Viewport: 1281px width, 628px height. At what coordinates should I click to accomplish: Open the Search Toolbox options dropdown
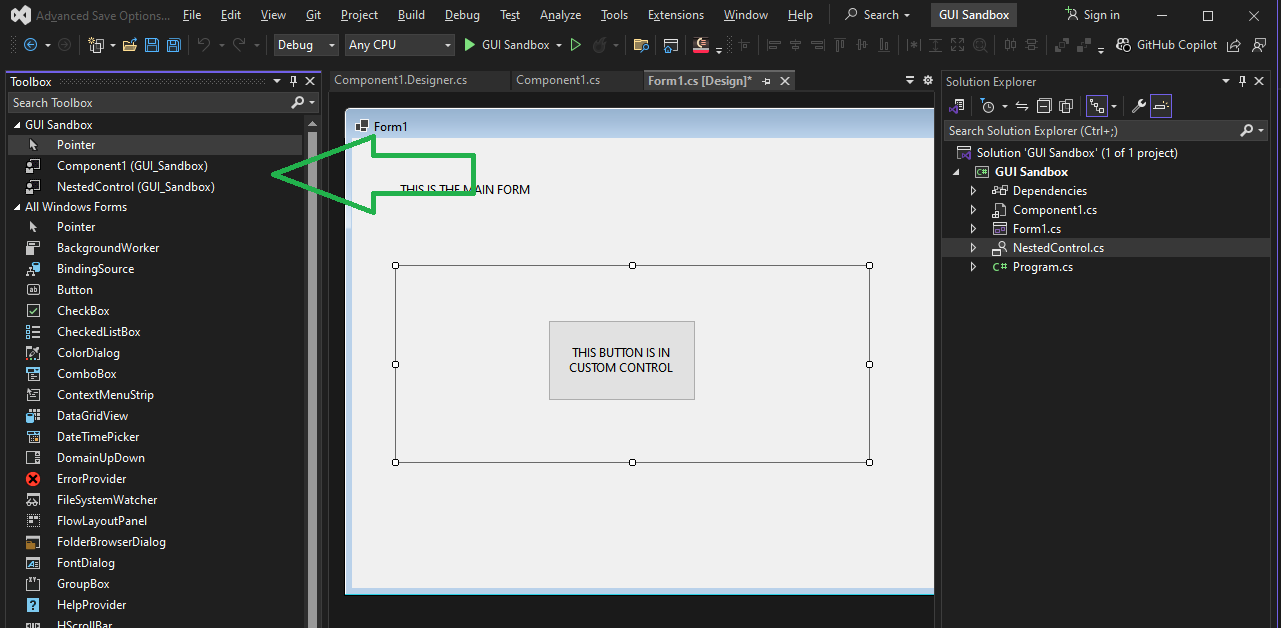(x=312, y=103)
